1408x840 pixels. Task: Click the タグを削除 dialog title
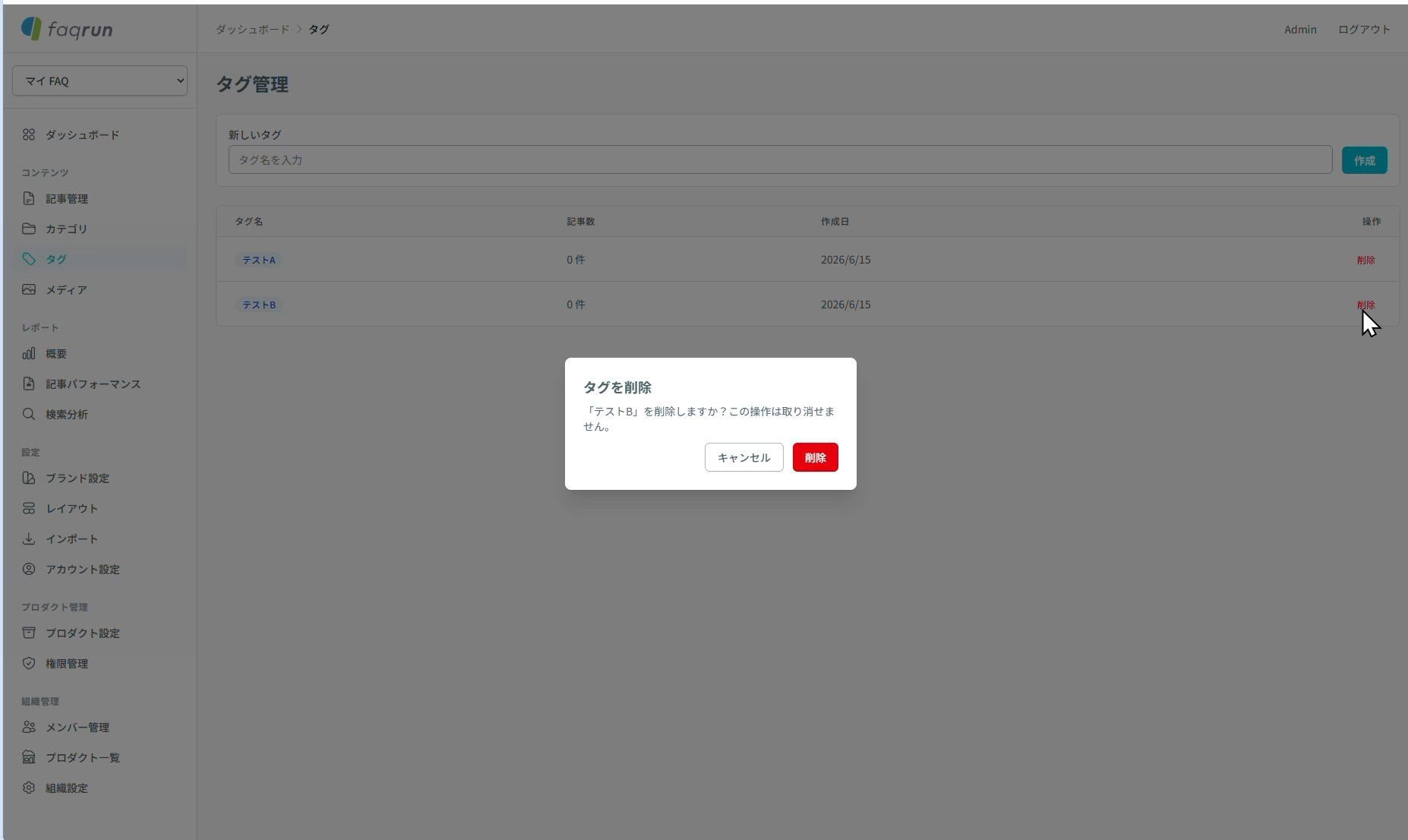pos(617,387)
